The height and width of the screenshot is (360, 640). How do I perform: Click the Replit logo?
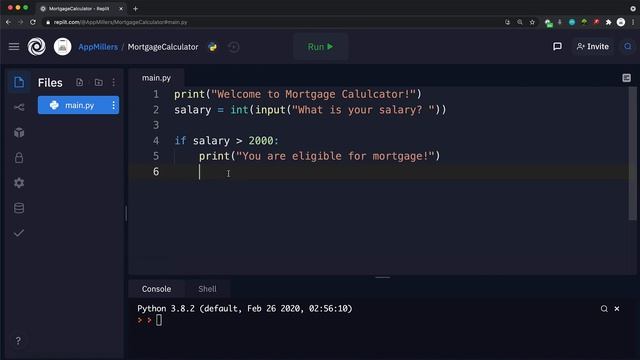36,47
